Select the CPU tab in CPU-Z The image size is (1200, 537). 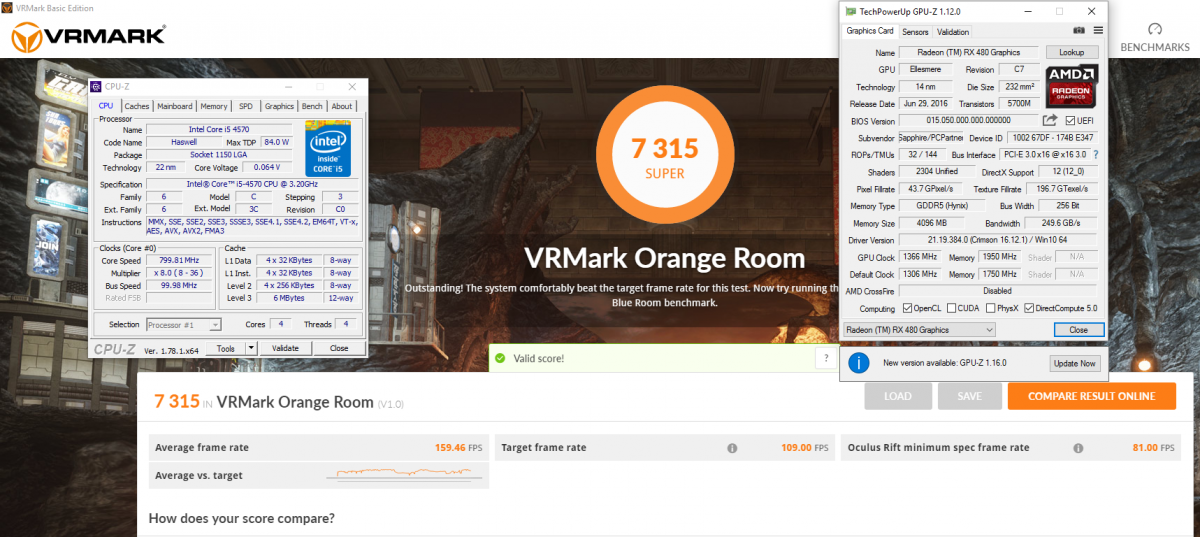click(106, 105)
